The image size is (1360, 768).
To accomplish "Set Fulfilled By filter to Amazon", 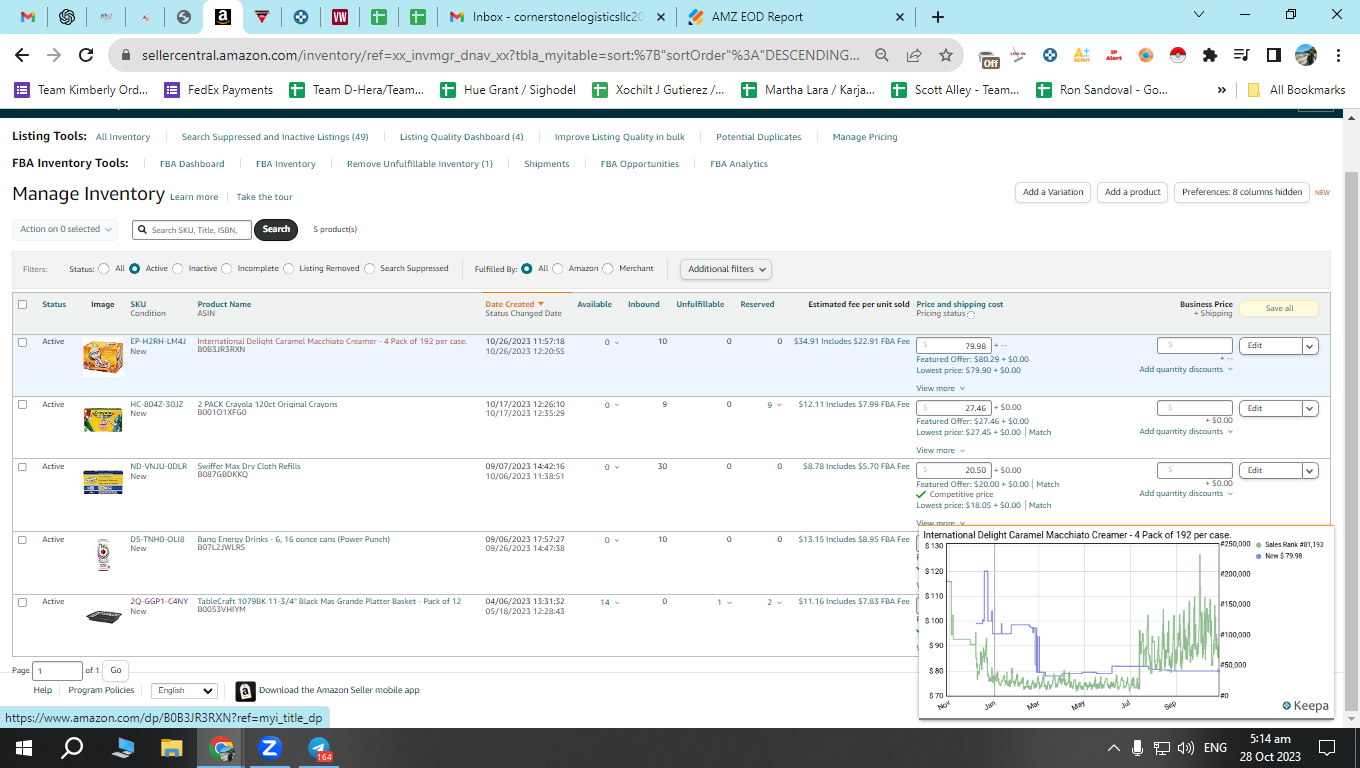I will coord(558,269).
